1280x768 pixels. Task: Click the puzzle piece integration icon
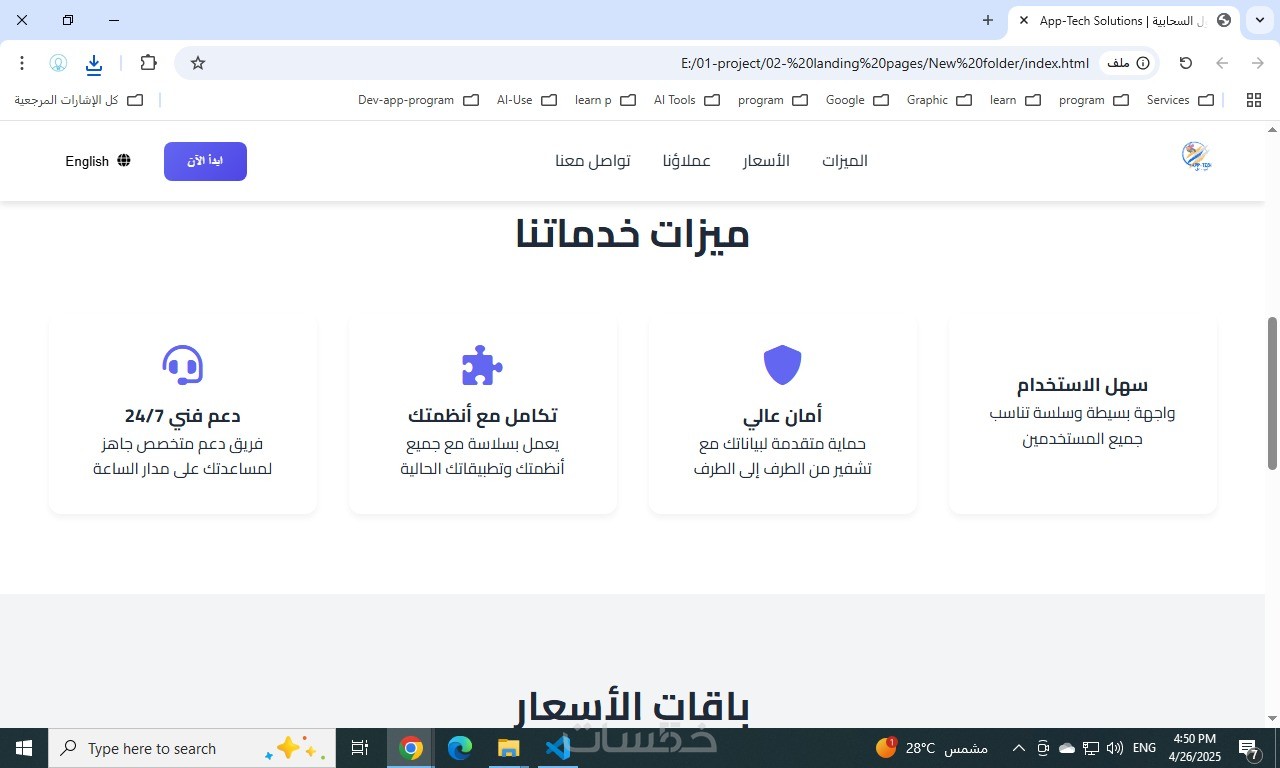482,366
